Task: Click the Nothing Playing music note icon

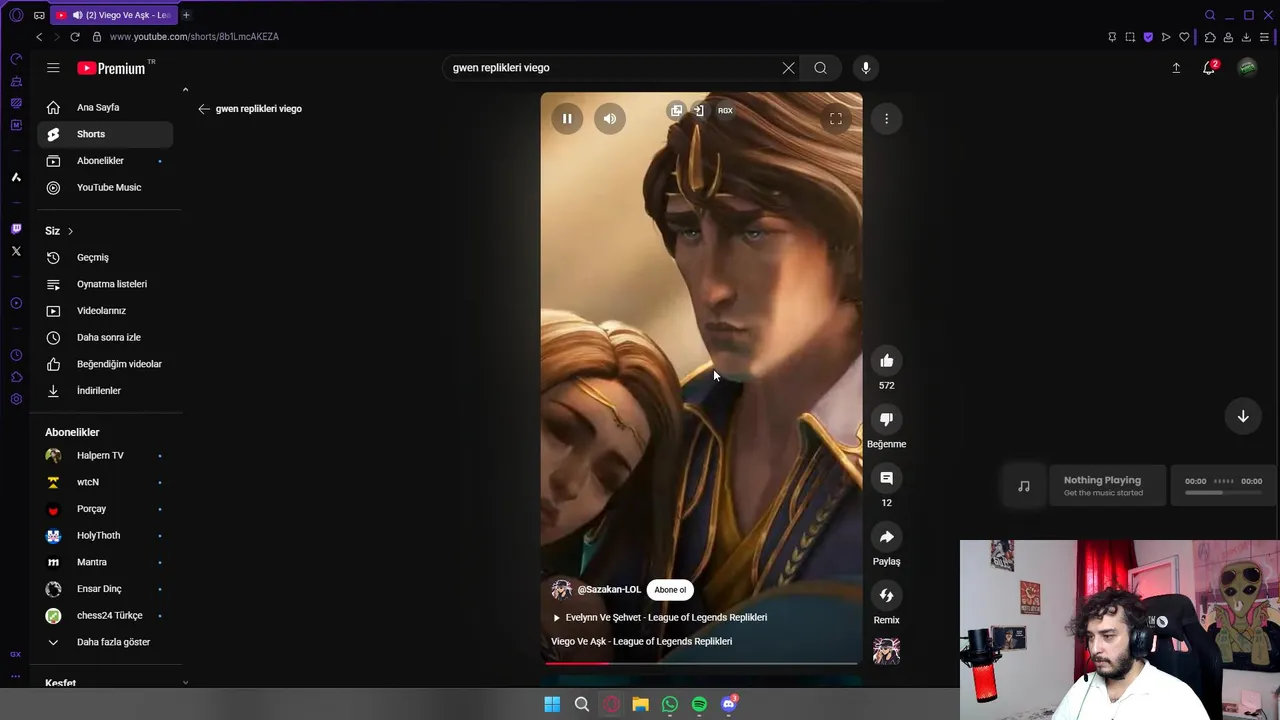Action: pyautogui.click(x=1024, y=486)
